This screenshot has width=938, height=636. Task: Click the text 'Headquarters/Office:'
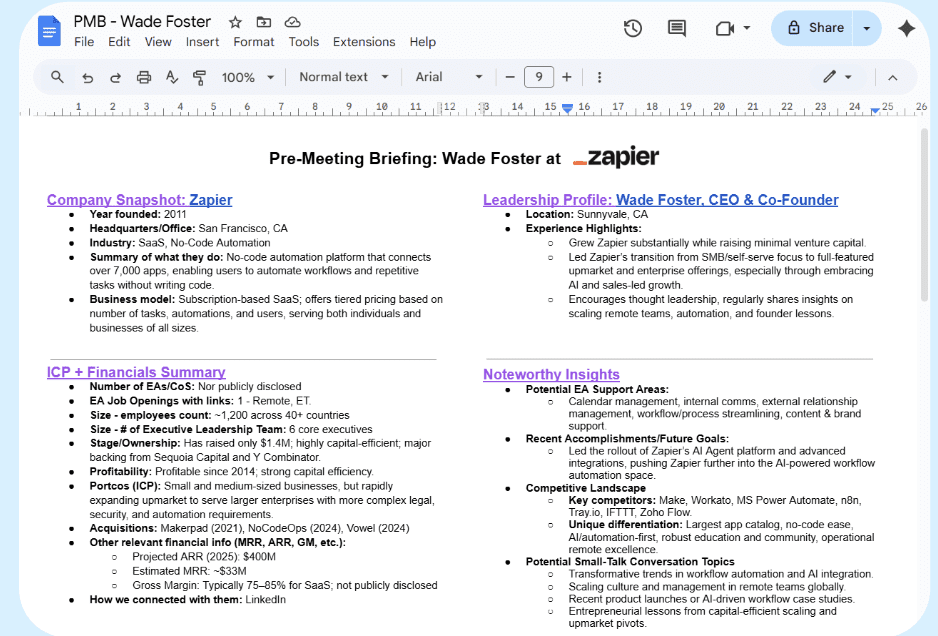point(142,229)
